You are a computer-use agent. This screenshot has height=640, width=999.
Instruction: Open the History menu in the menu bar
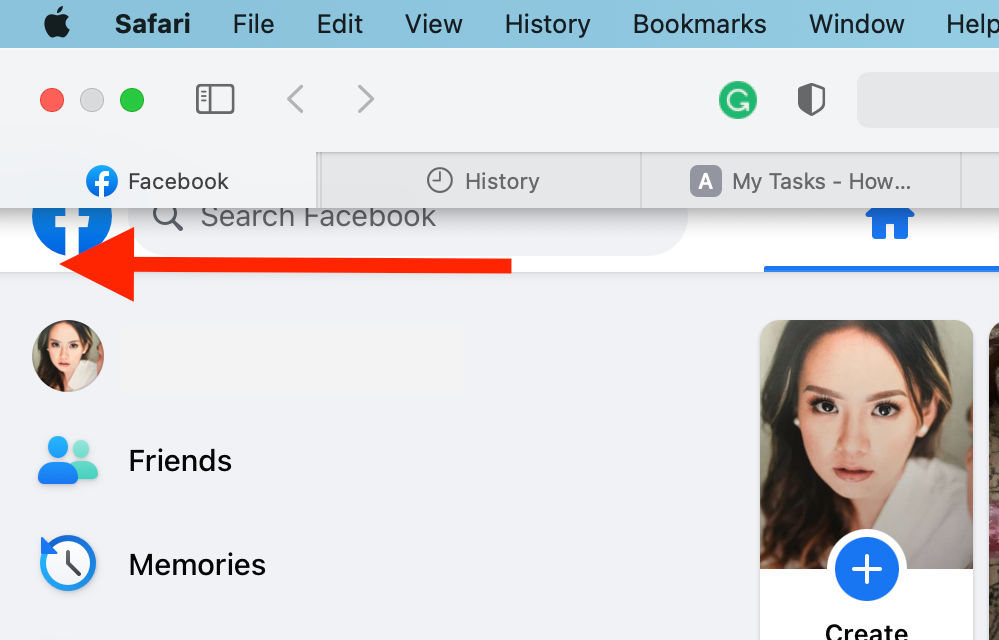546,23
